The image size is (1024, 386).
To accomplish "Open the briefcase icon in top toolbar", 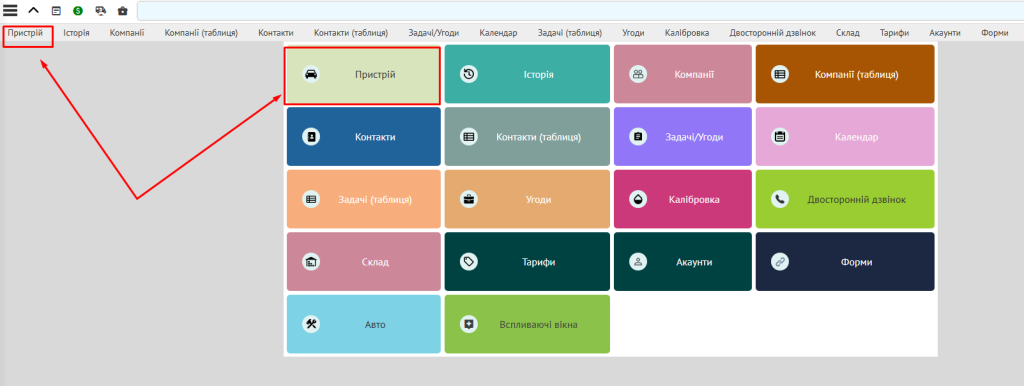I will (x=122, y=11).
